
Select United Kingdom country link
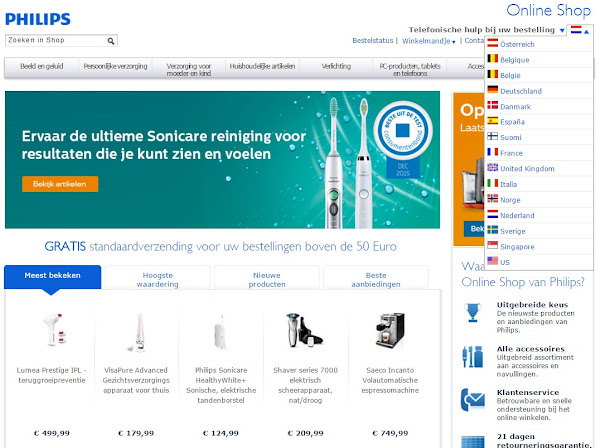tap(527, 169)
